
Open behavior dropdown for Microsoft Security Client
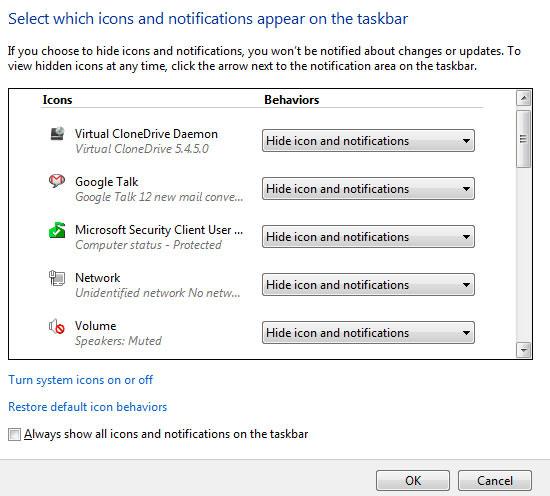(x=368, y=237)
